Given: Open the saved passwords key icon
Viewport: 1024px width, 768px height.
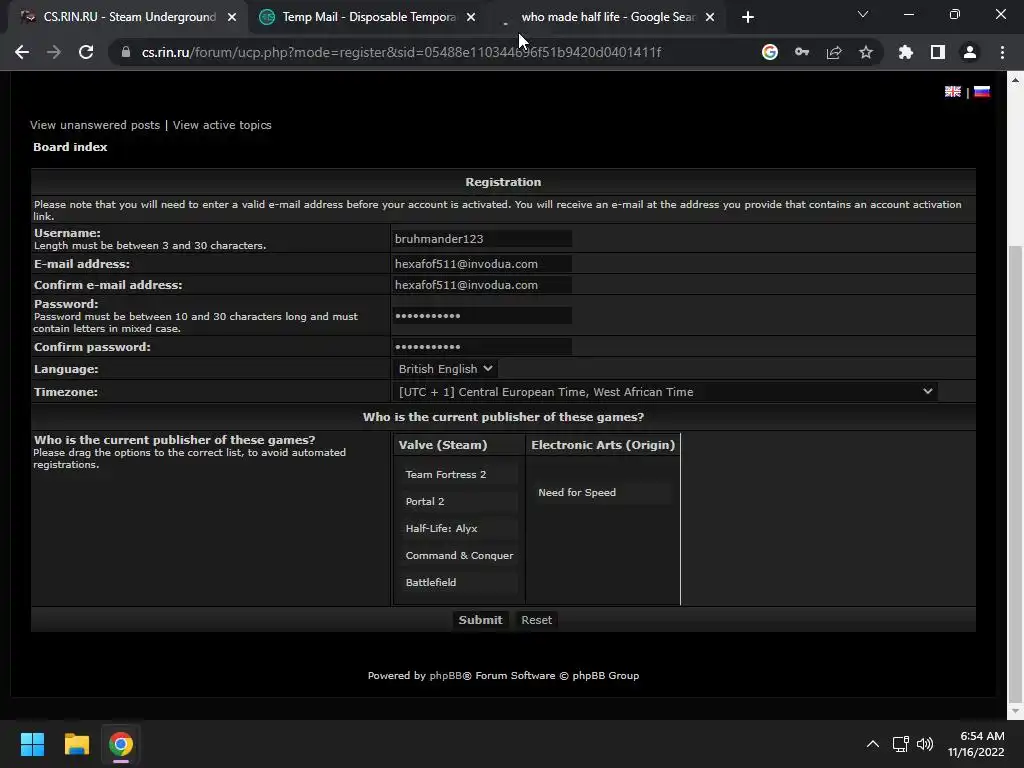Looking at the screenshot, I should 802,52.
